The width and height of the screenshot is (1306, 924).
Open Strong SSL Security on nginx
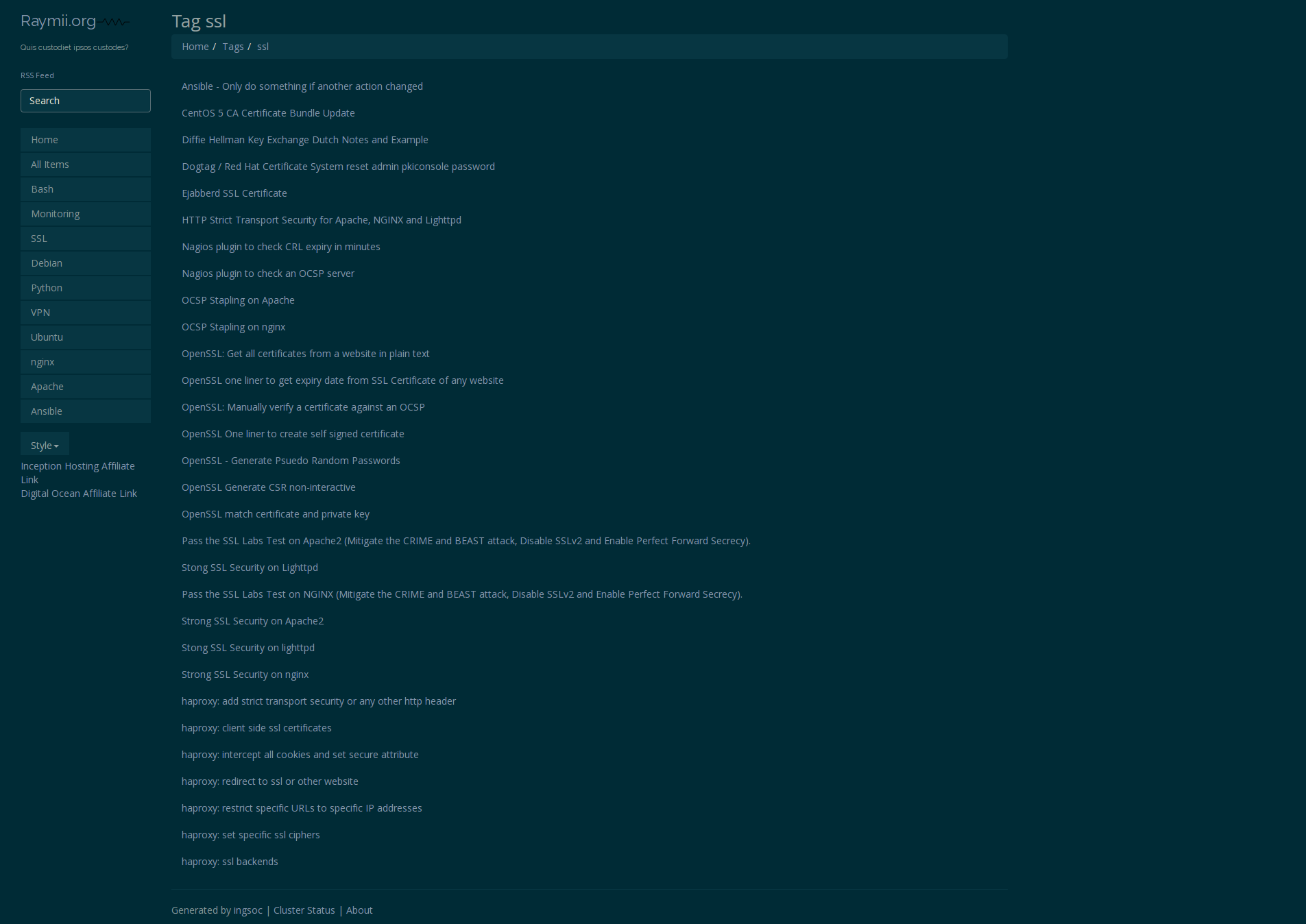pos(245,674)
